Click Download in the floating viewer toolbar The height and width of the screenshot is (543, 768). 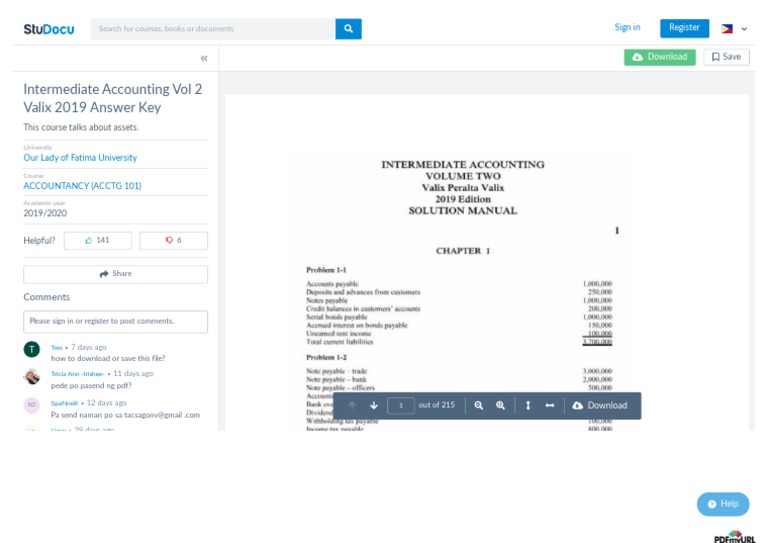click(600, 405)
